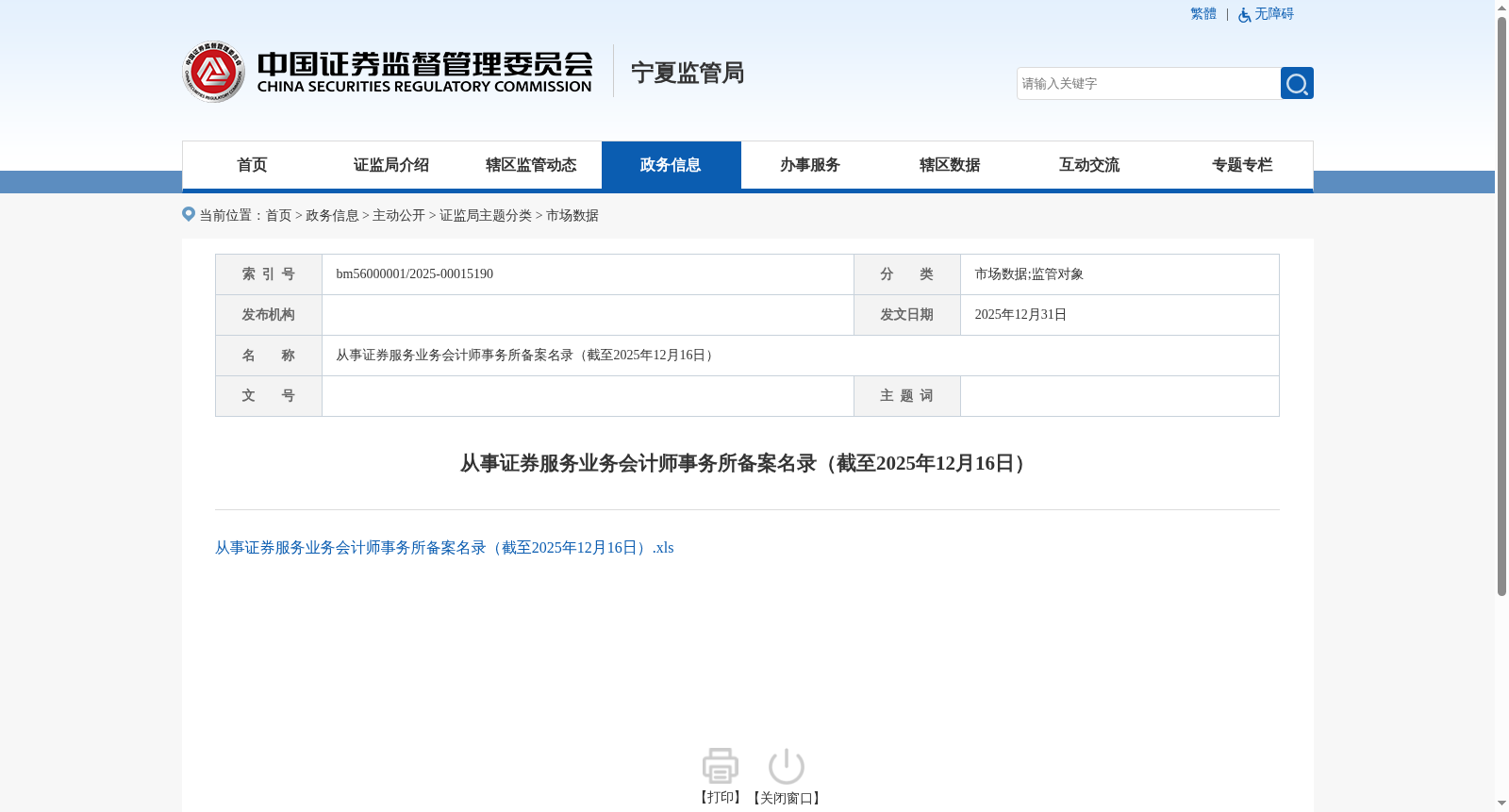Click the 发文日期 label cell

(x=907, y=315)
